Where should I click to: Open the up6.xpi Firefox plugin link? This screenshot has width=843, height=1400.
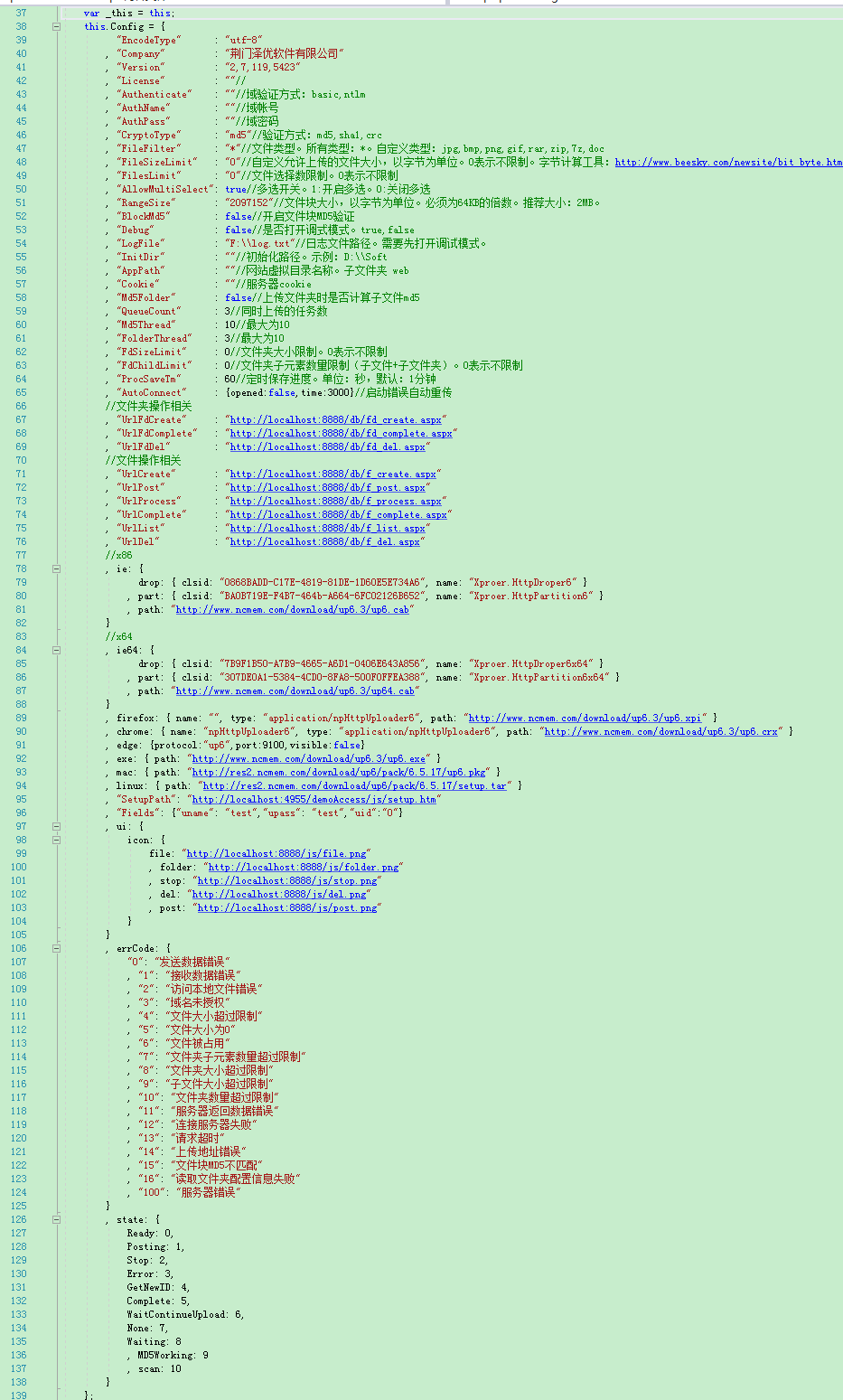click(x=584, y=719)
